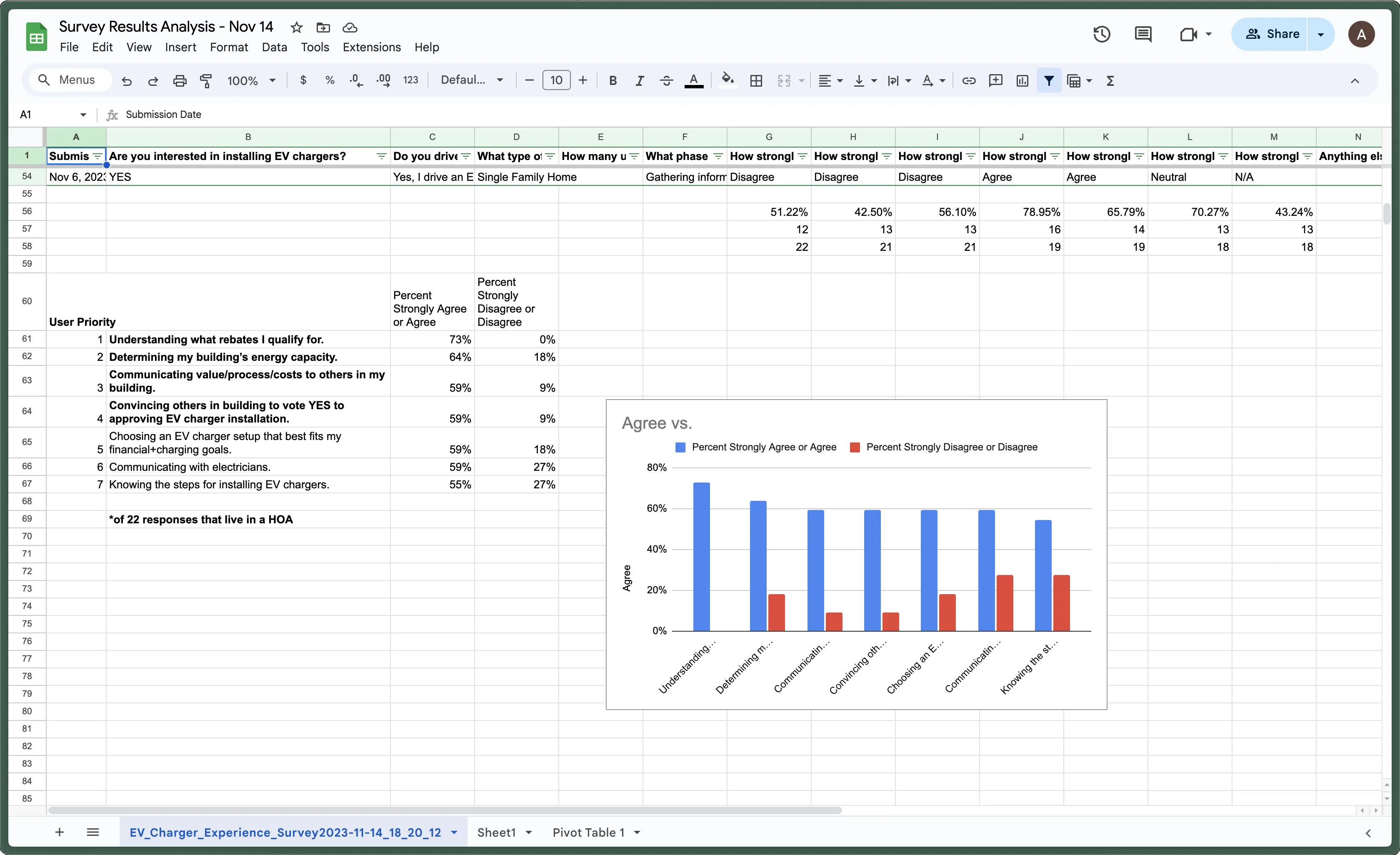Click the functions sigma icon
The width and height of the screenshot is (1400, 855).
(1110, 81)
